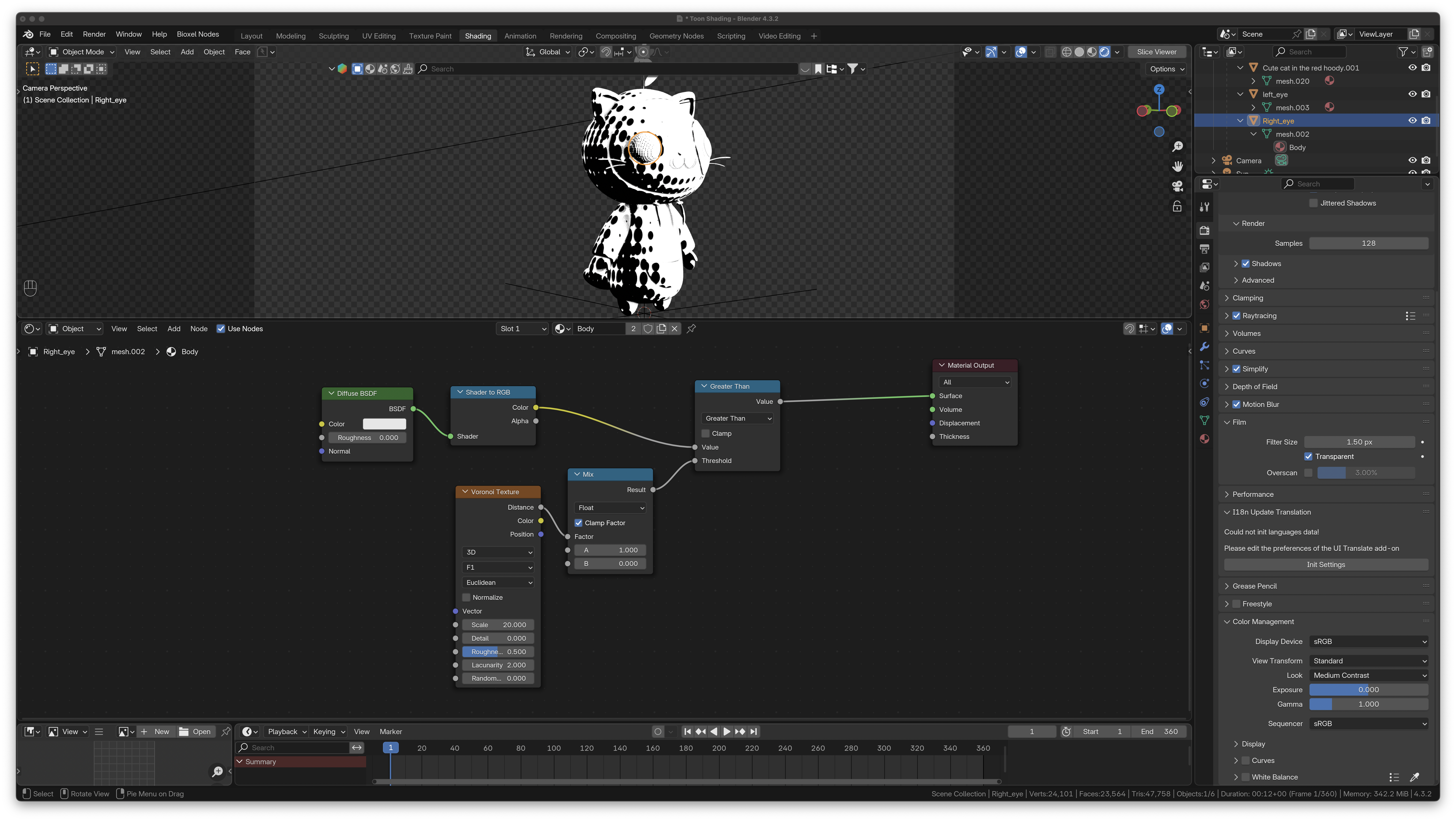Hide Right_eye in viewport using eye icon
The height and width of the screenshot is (821, 1456).
(x=1412, y=121)
